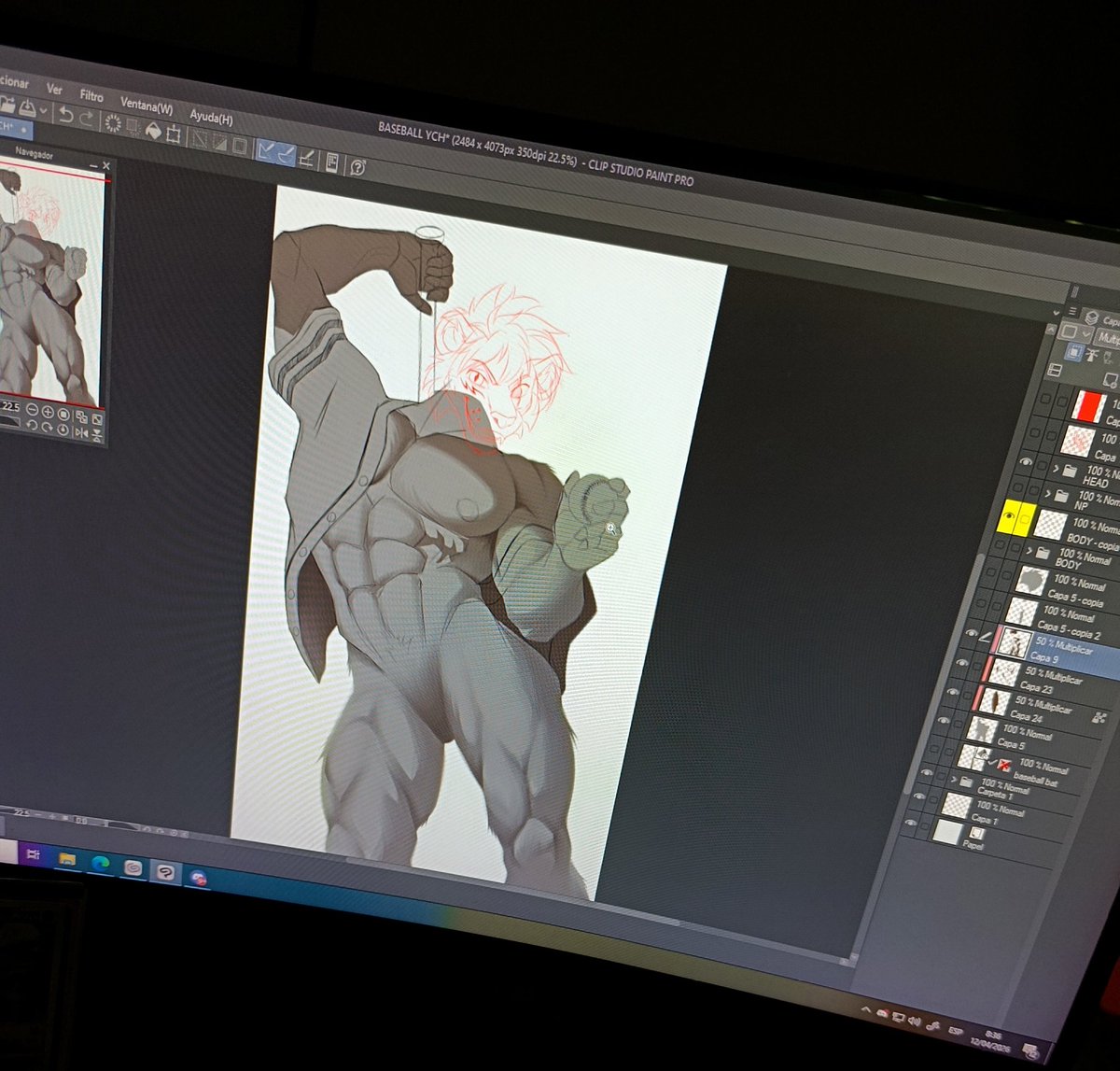
Task: Toggle the clip to layer below icon
Action: point(1073,353)
